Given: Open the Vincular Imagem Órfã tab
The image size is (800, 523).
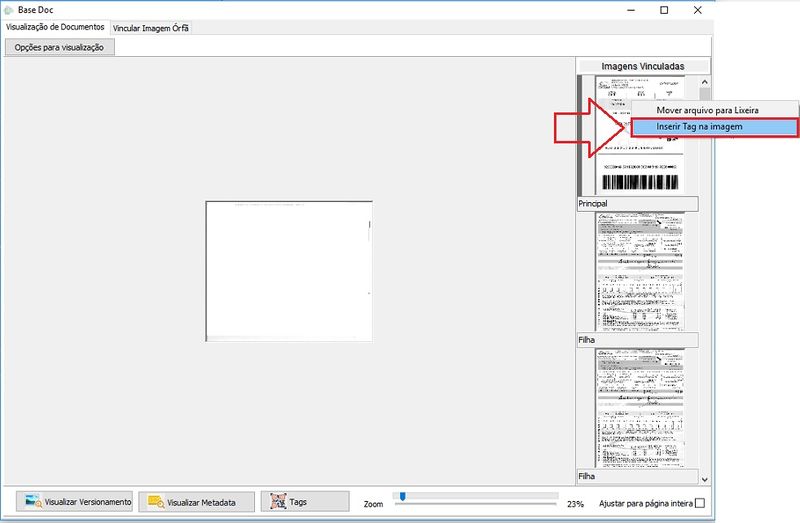Looking at the screenshot, I should (x=151, y=27).
